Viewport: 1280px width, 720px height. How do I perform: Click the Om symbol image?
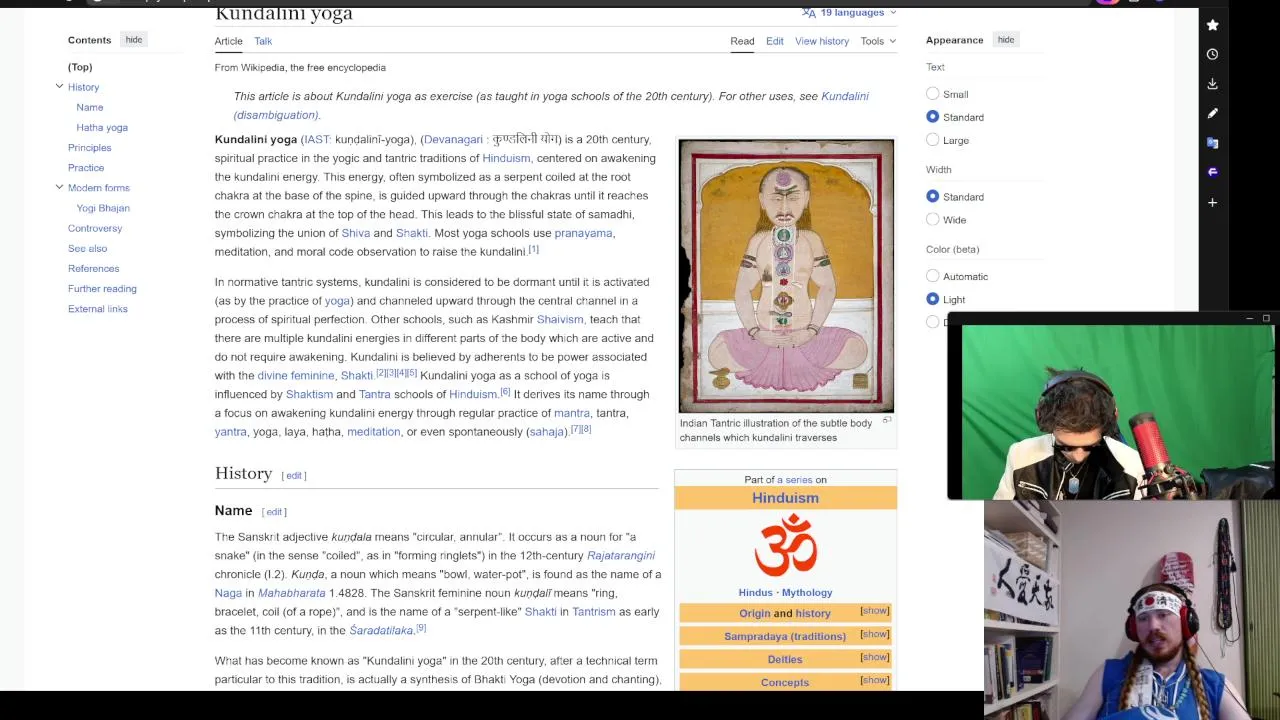pos(785,545)
